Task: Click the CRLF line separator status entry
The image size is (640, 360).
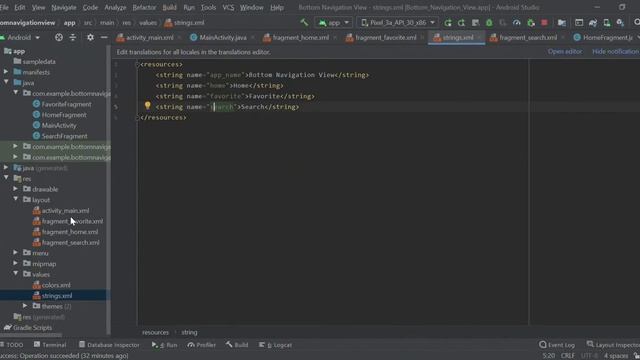Action: click(568, 356)
